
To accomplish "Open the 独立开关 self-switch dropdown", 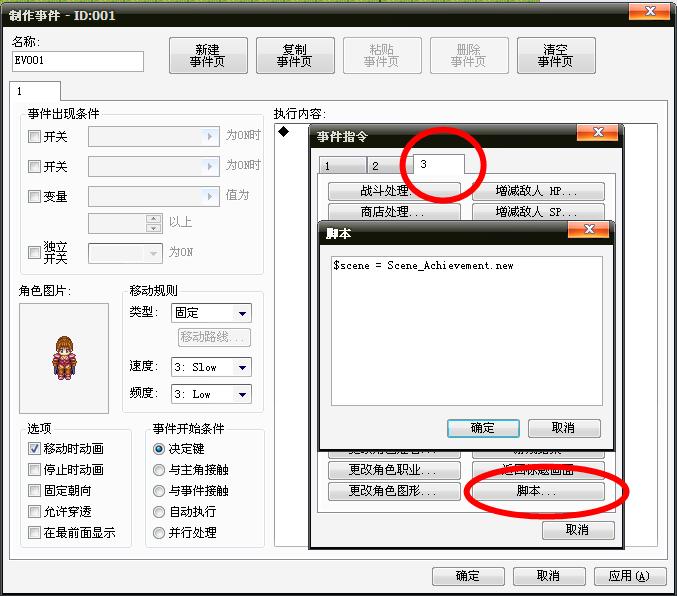I will [x=153, y=253].
